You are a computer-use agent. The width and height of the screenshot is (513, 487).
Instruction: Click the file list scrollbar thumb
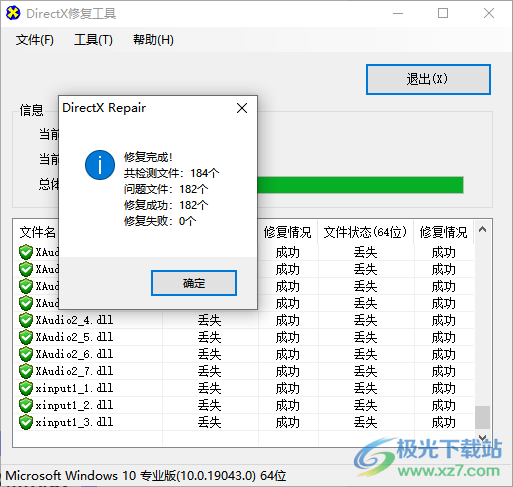(482, 417)
